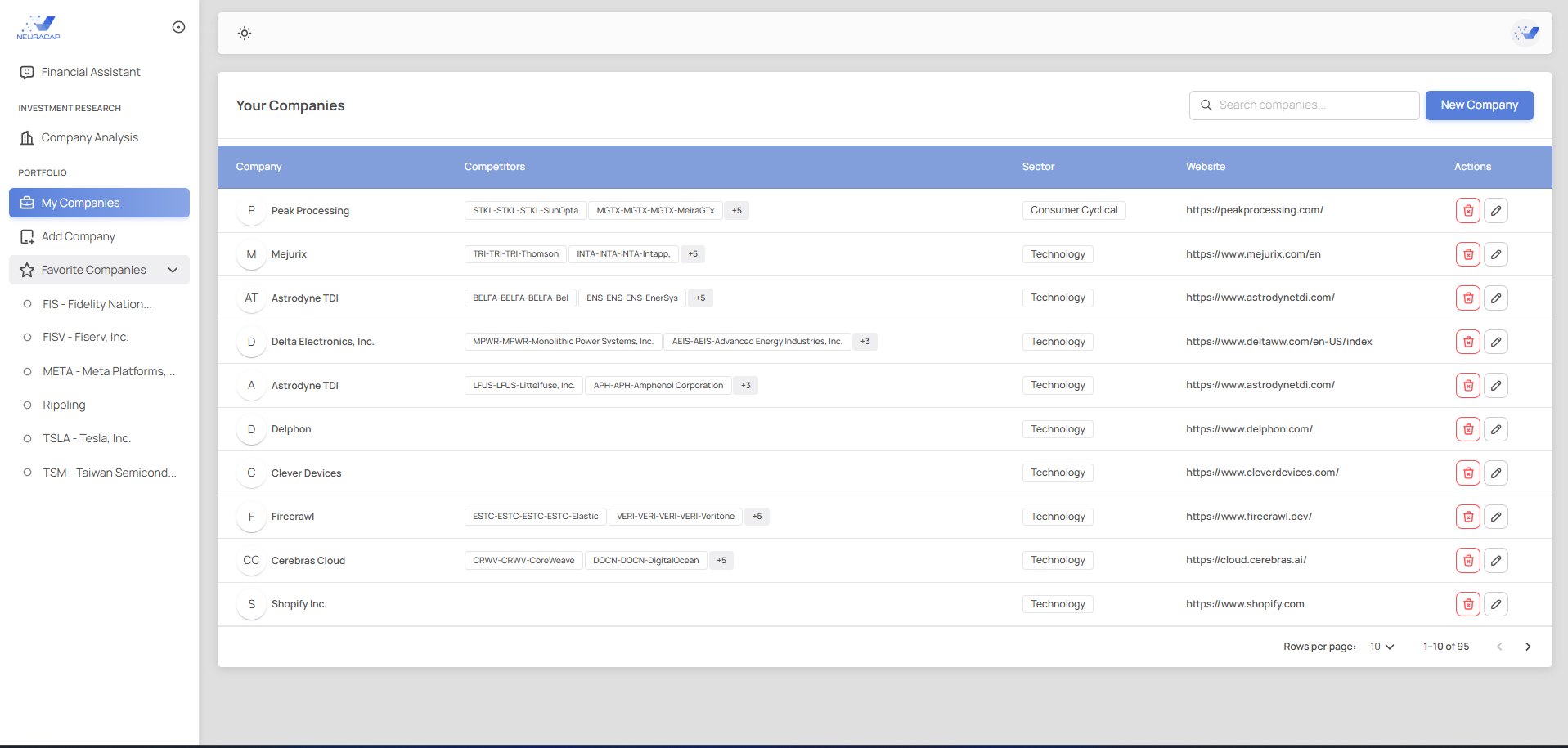The image size is (1568, 748).
Task: Edit the Mejurix row
Action: [1496, 254]
